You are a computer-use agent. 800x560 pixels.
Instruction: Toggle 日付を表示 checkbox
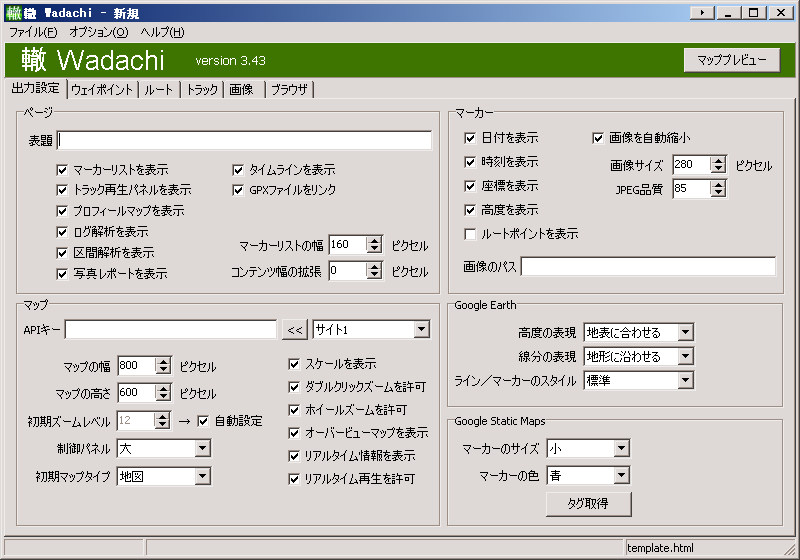[470, 138]
